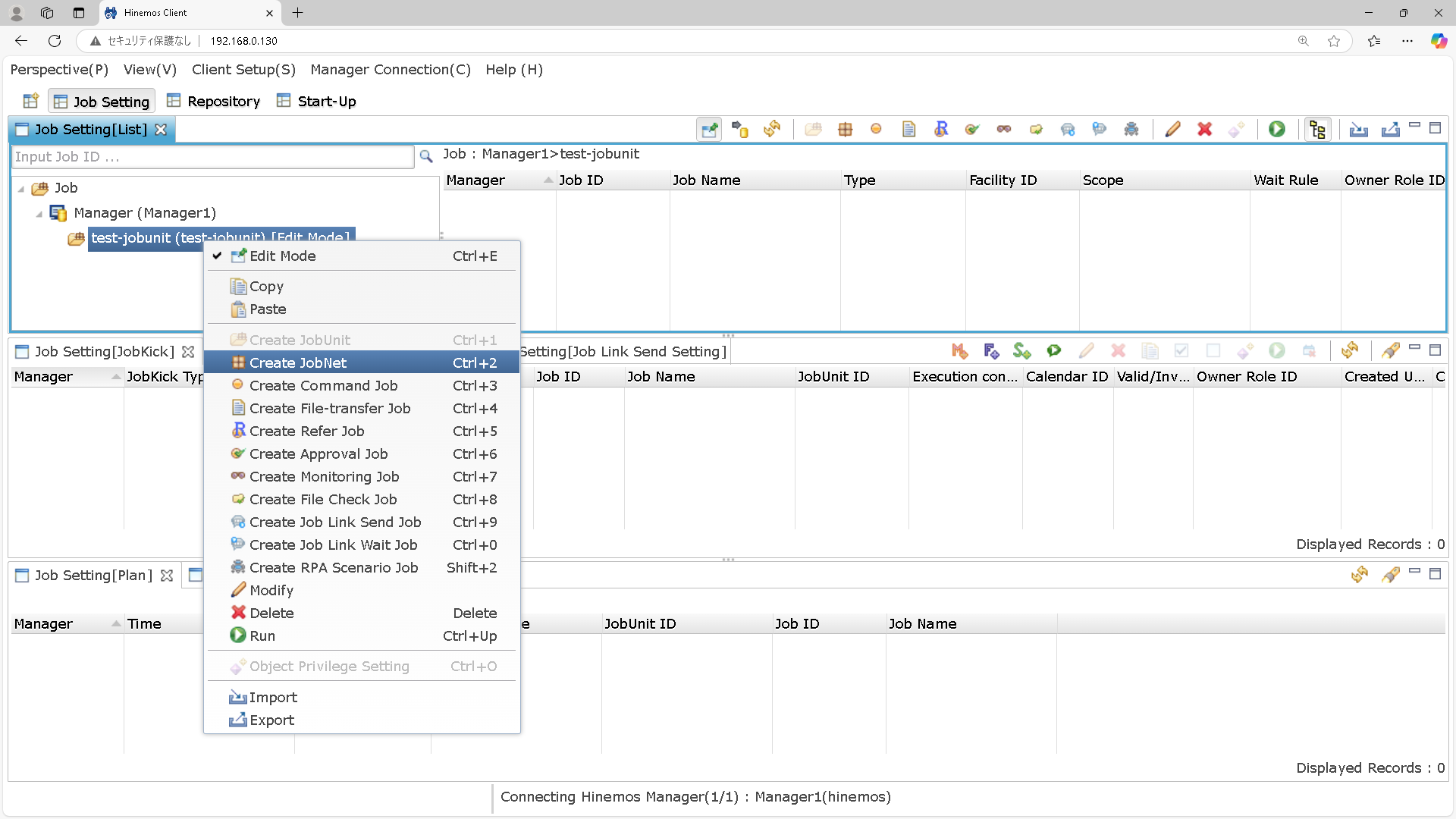1456x819 pixels.
Task: Refresh the Job Link Send Setting view
Action: (x=1349, y=350)
